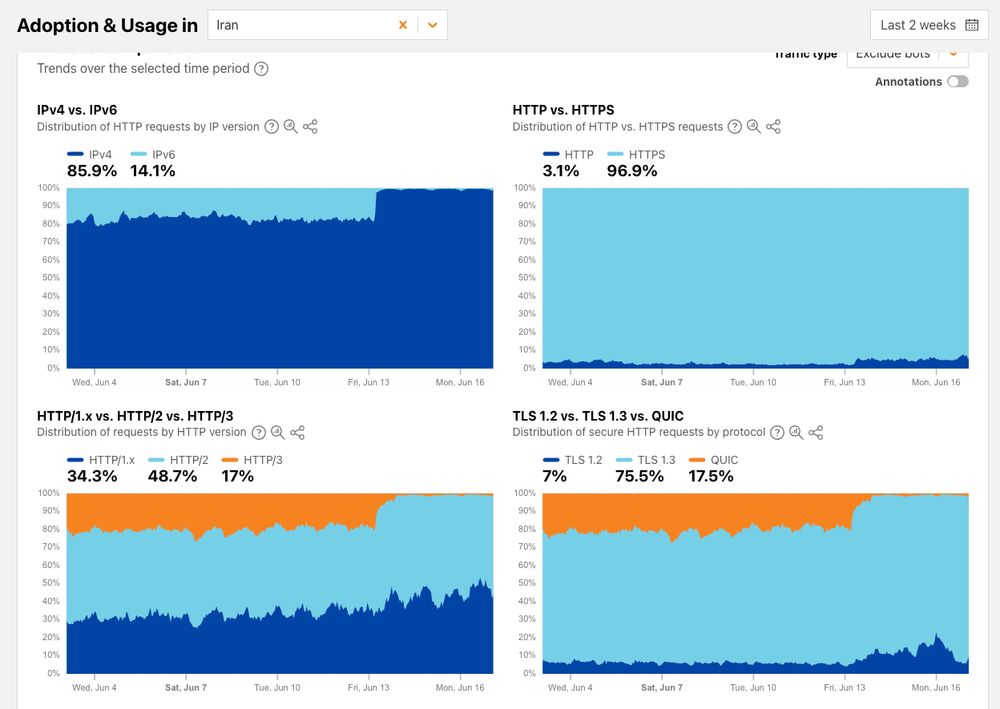Toggle HTTP/3 series in the legend

(262, 461)
